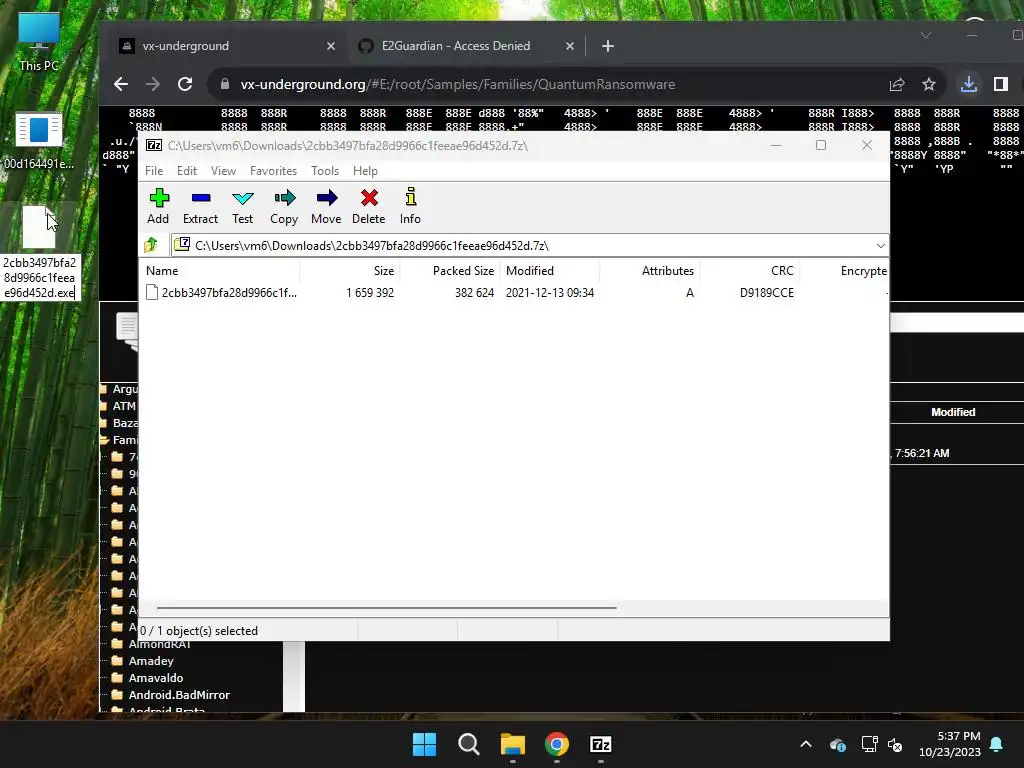Open a new Chrome tab

[607, 46]
